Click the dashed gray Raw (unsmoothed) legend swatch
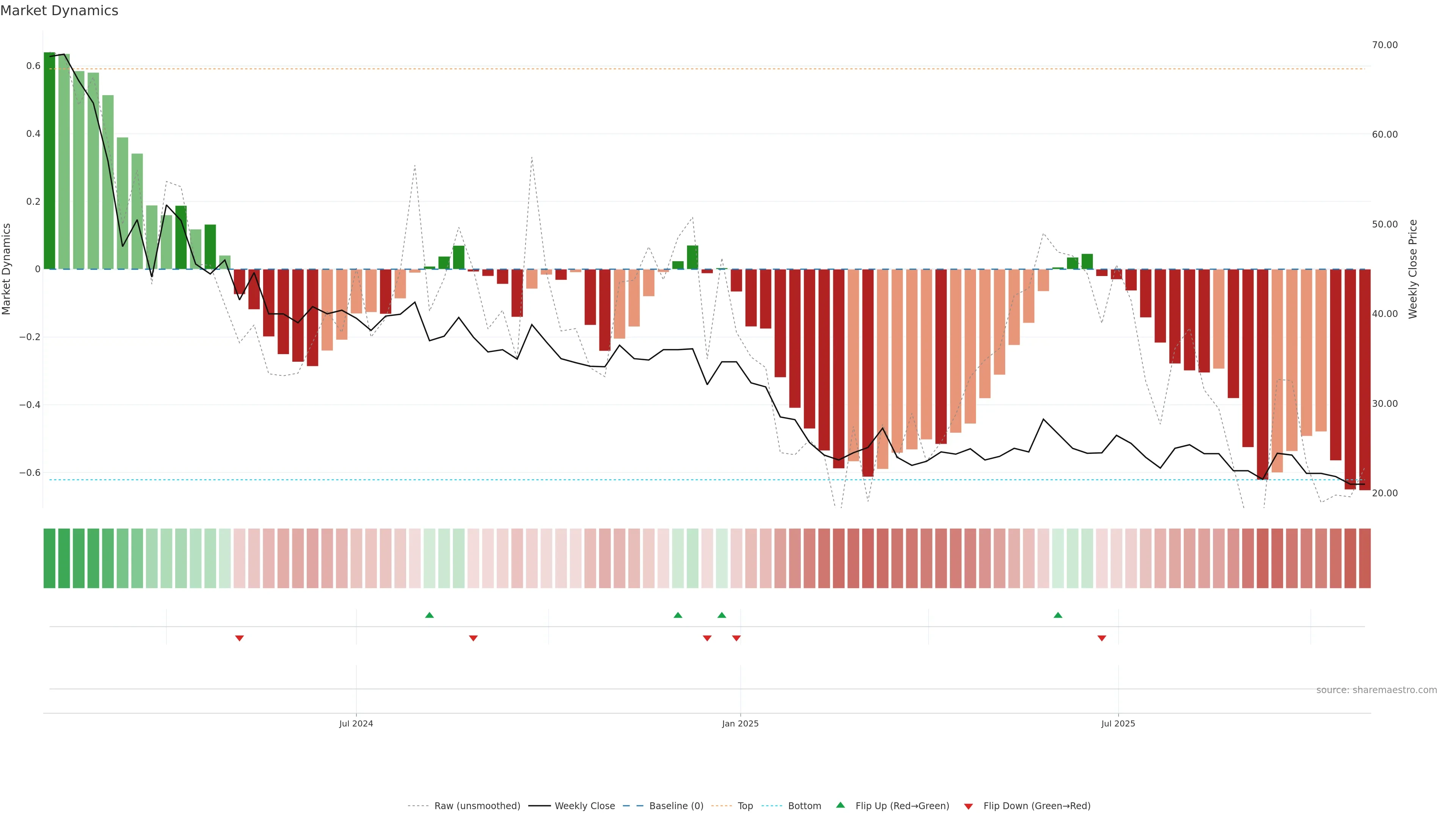This screenshot has width=1456, height=819. pos(418,806)
